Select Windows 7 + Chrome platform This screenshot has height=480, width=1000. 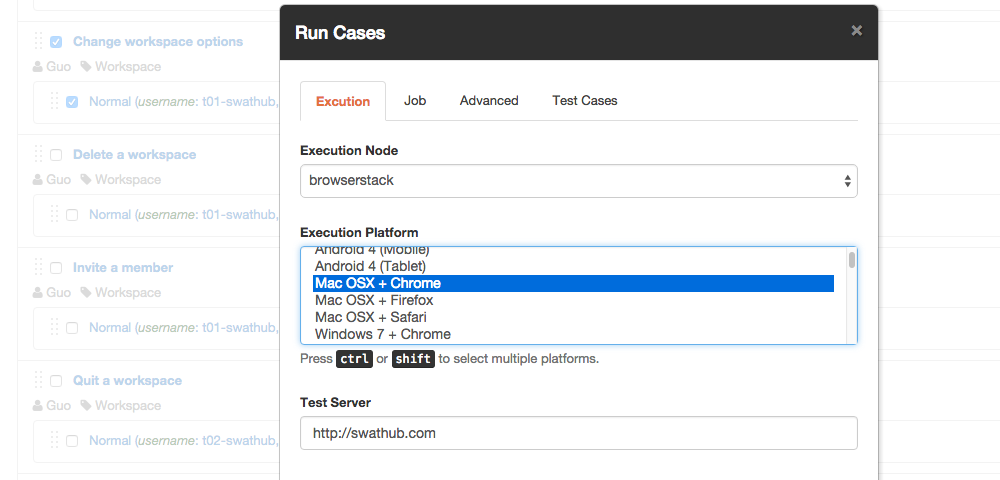pyautogui.click(x=382, y=335)
